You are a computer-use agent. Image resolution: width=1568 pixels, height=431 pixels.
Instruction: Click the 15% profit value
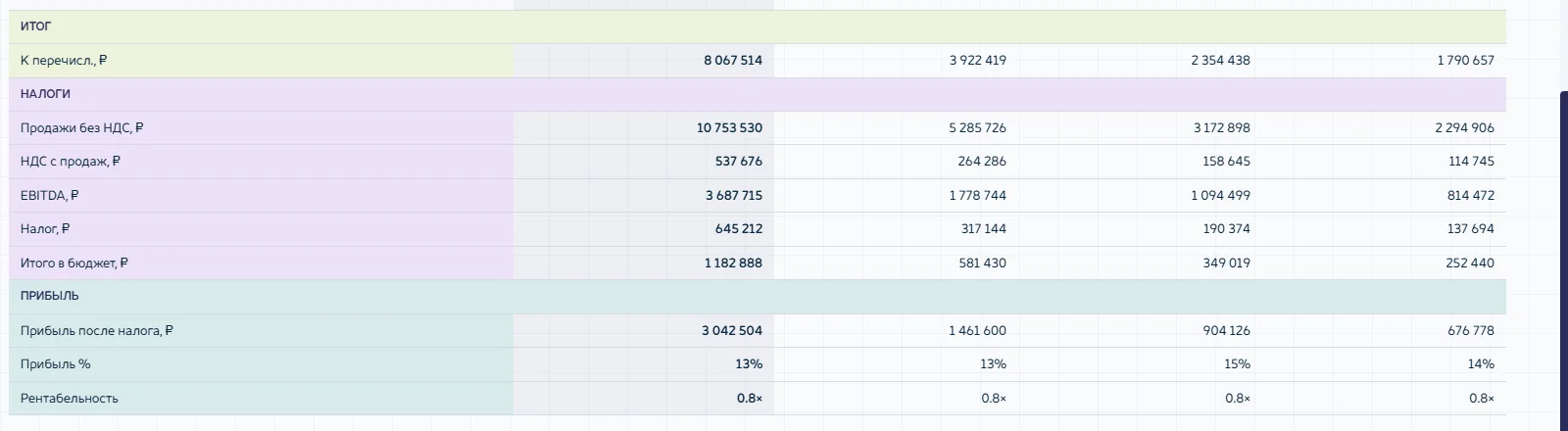pos(1237,364)
